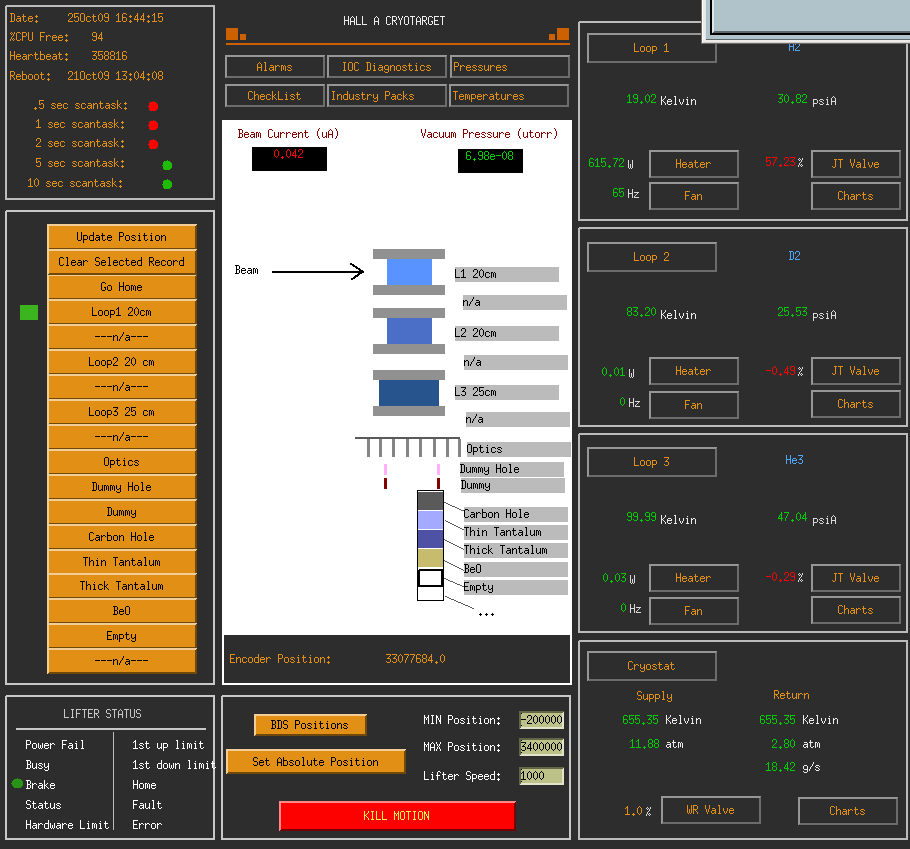Viewport: 910px width, 849px height.
Task: Select the Dummy Hole position button
Action: click(x=122, y=487)
